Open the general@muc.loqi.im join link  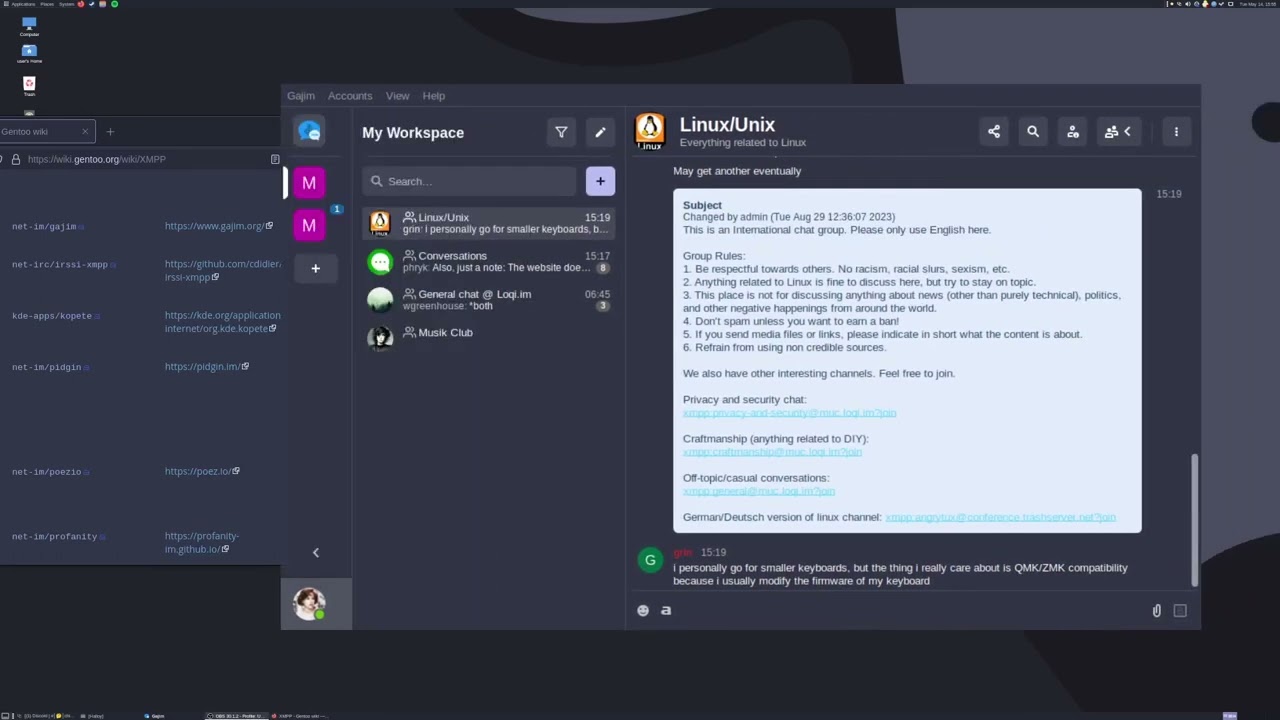[758, 491]
